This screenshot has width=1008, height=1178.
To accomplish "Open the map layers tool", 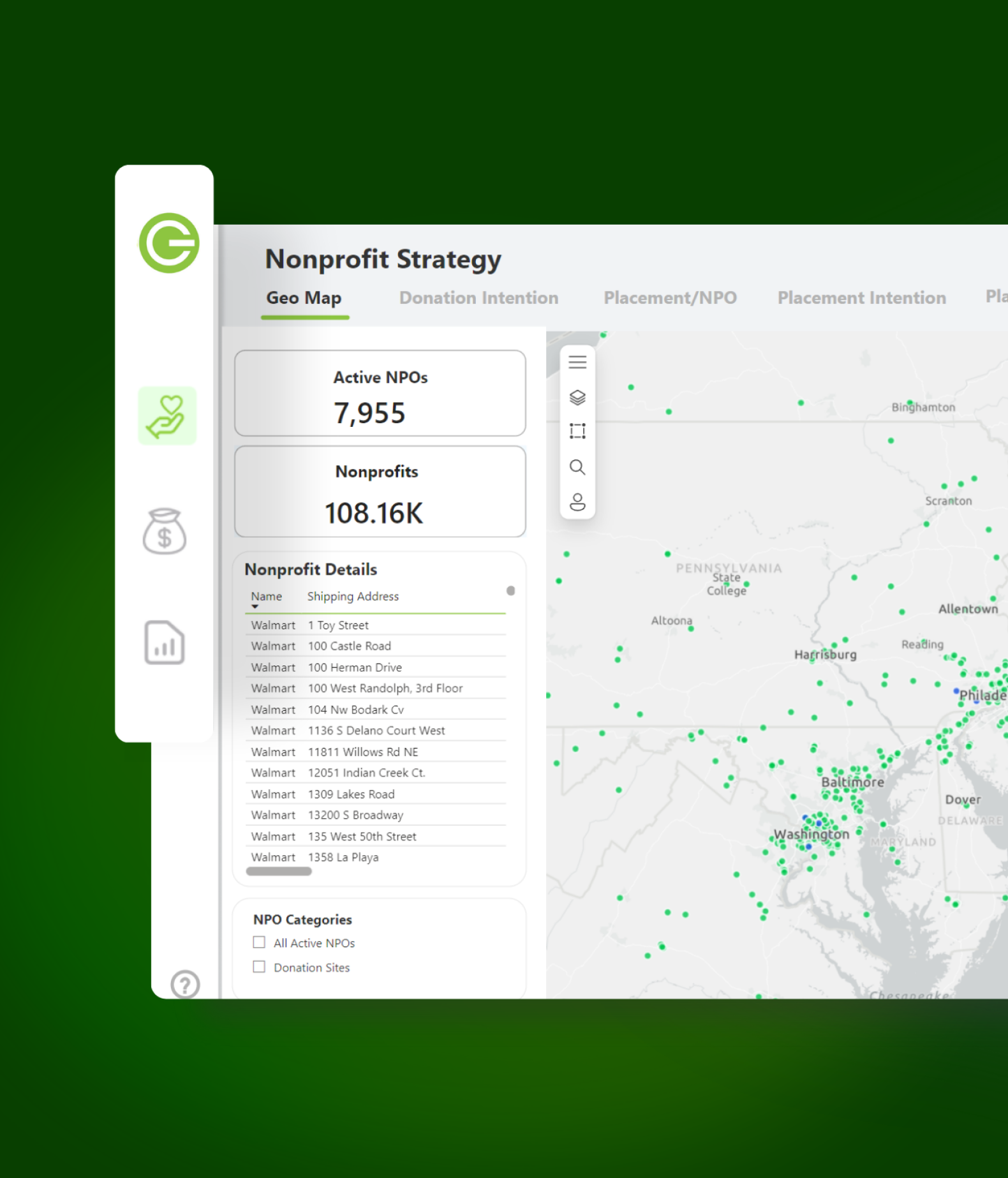I will click(577, 398).
